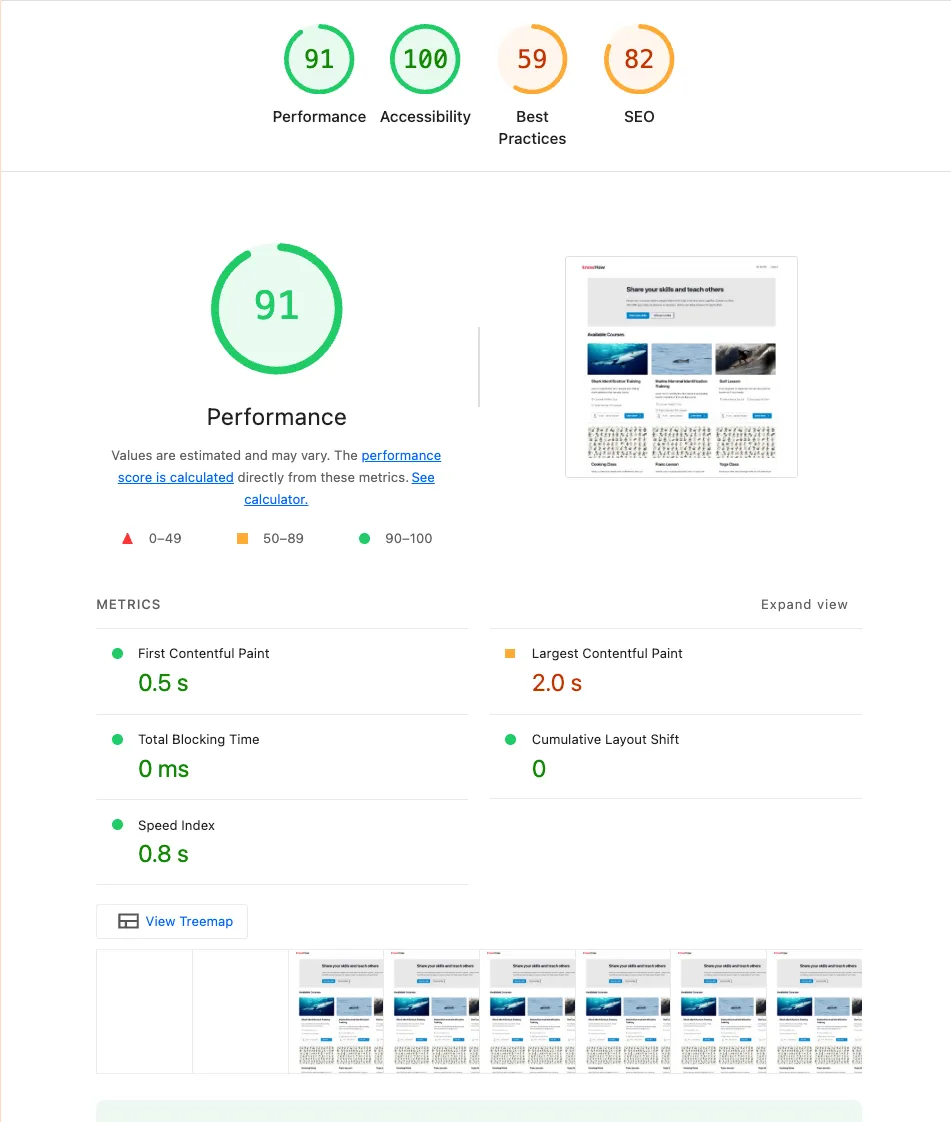The width and height of the screenshot is (951, 1122).
Task: Click the green 90-100 legend dot
Action: coord(363,537)
